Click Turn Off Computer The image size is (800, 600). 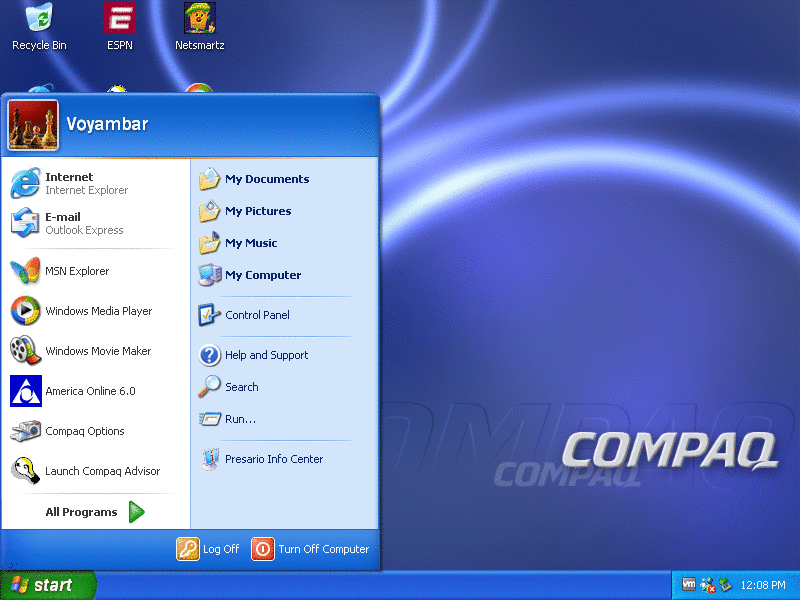point(311,549)
